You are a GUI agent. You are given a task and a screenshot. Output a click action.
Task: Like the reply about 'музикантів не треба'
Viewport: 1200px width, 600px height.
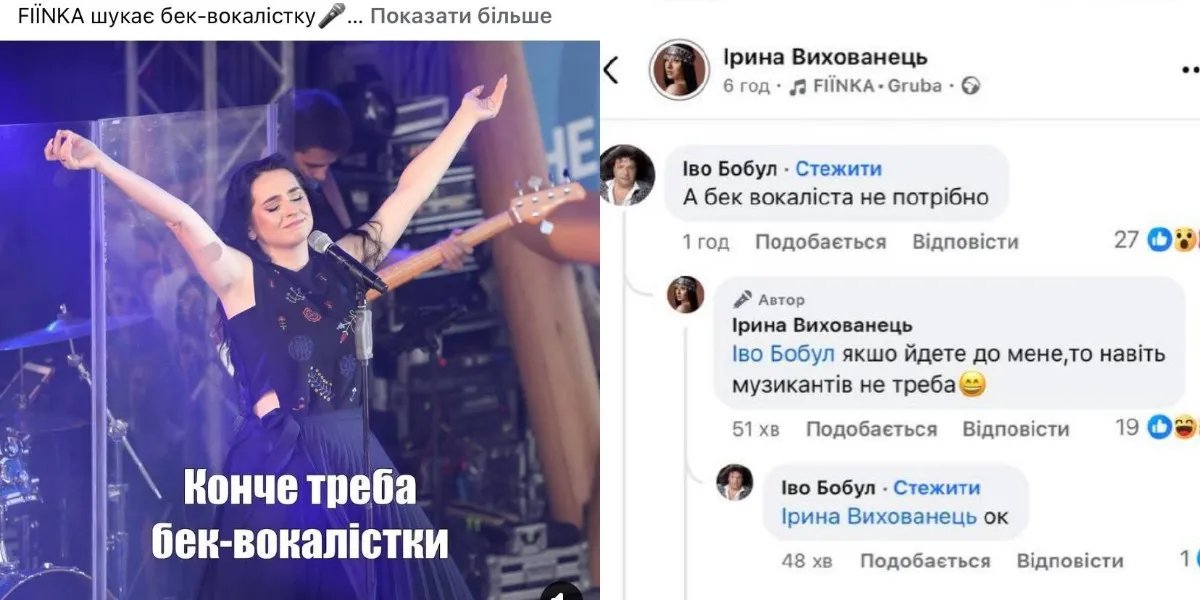click(x=871, y=430)
